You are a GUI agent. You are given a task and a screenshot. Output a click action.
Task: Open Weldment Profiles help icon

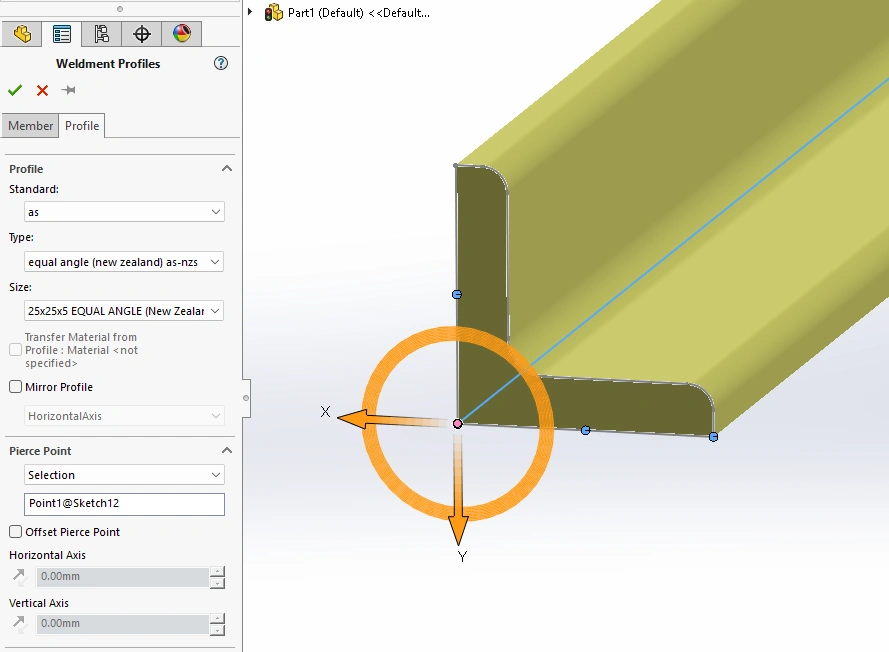(221, 63)
